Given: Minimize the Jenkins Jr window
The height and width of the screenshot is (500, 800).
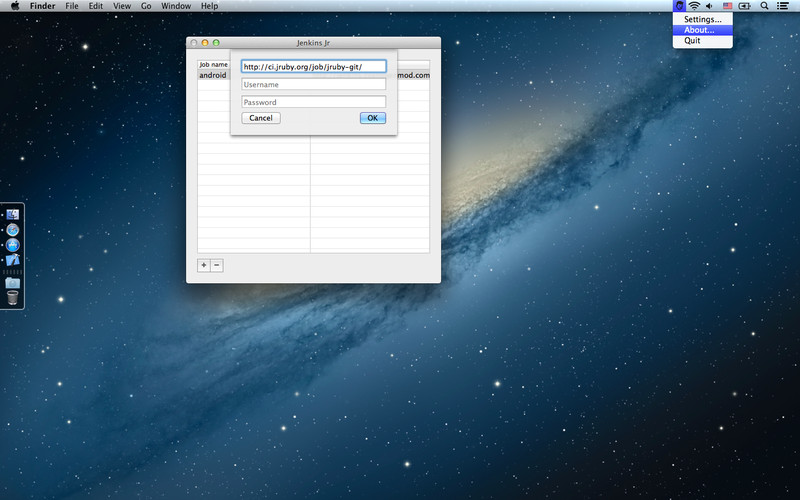Looking at the screenshot, I should coord(205,43).
